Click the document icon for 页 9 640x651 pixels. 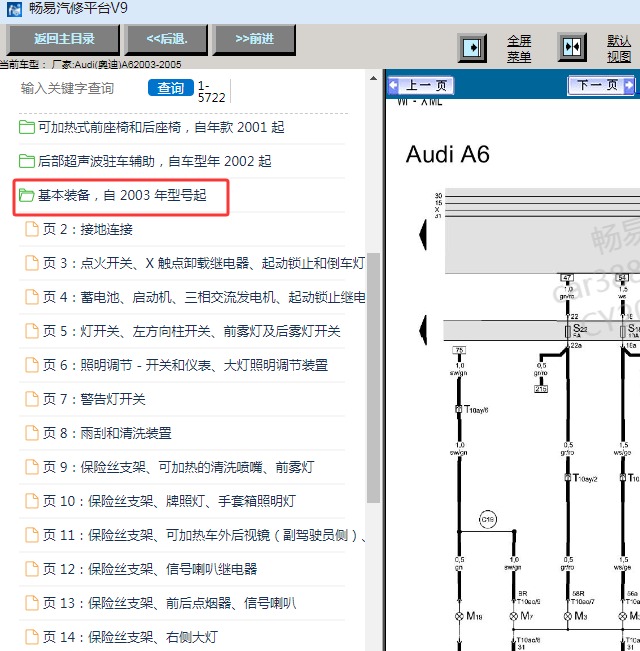click(x=32, y=467)
